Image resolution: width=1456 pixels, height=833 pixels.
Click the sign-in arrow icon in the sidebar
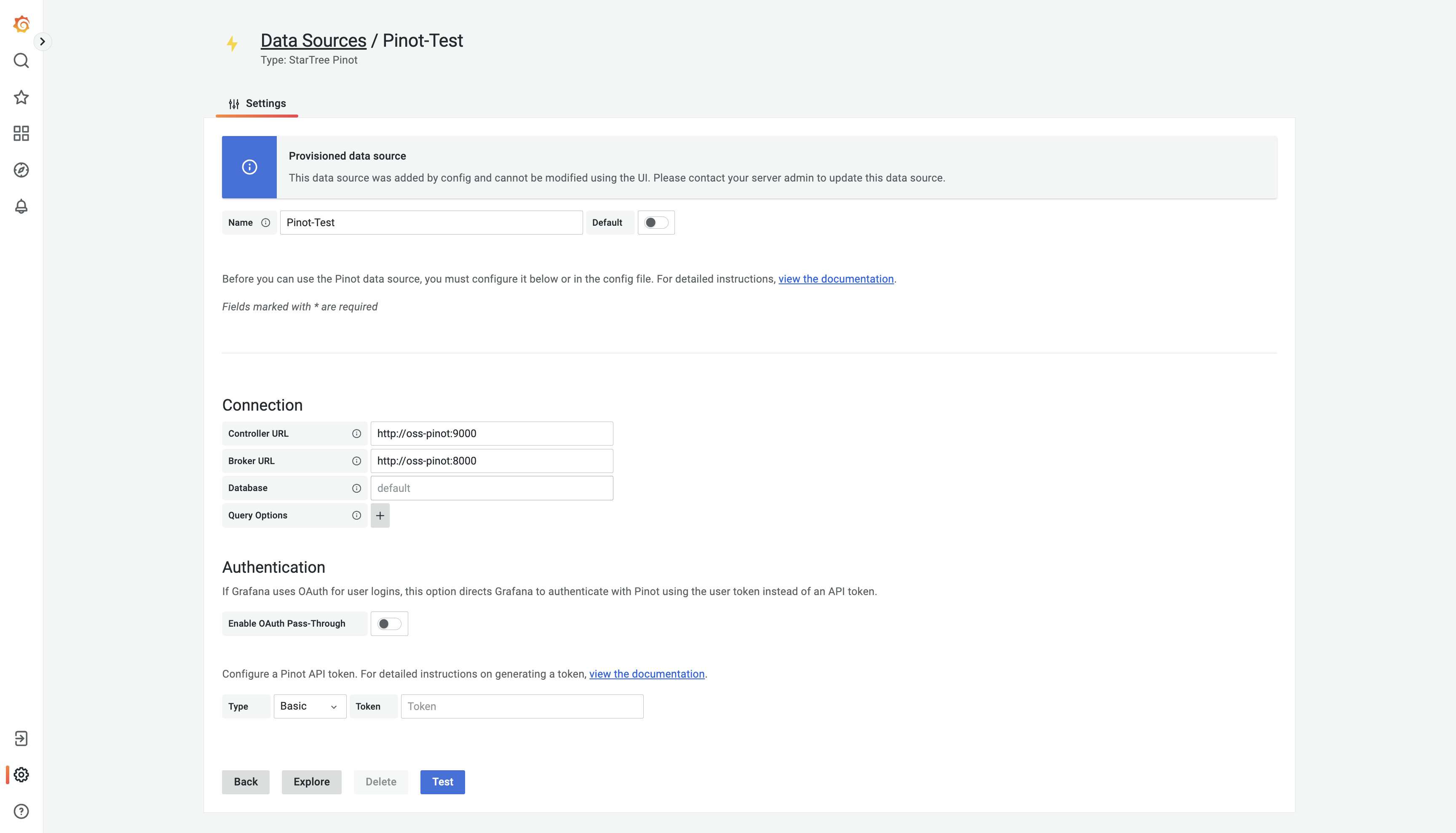click(21, 739)
